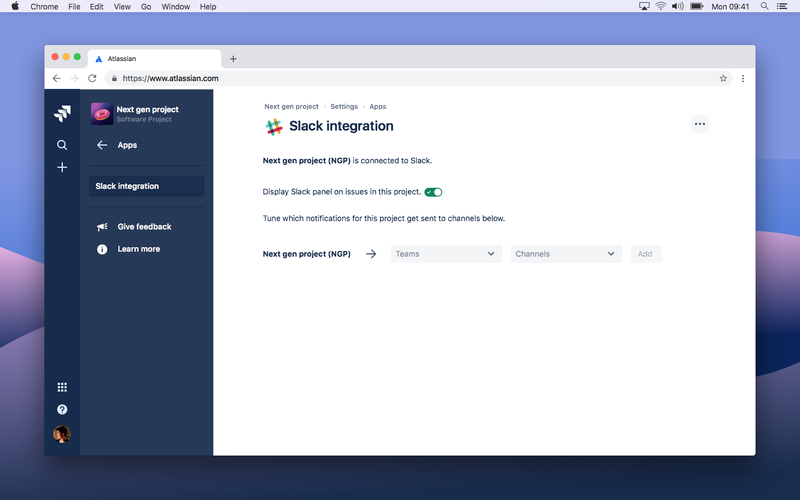Click the Jira logo in sidebar
The image size is (800, 500).
coord(62,113)
